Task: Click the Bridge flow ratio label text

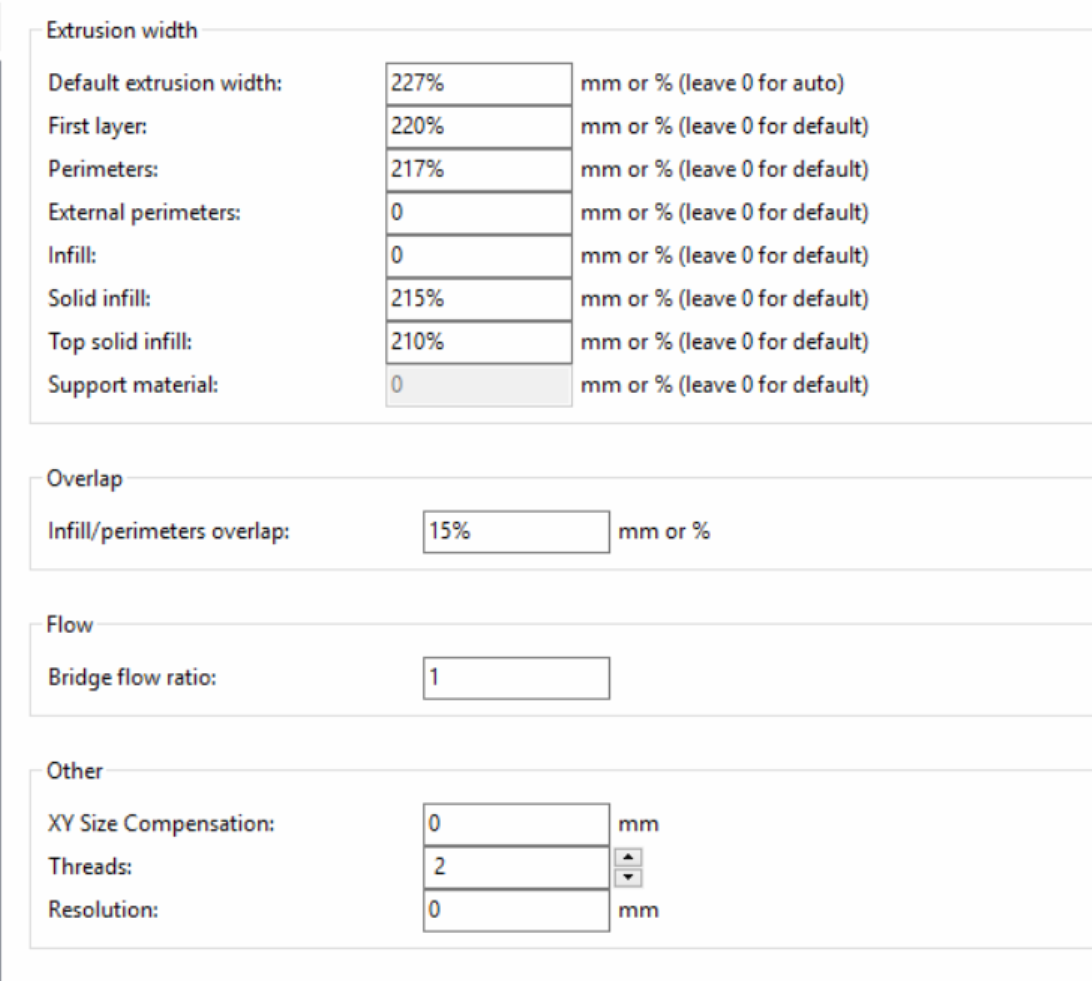Action: coord(116,678)
